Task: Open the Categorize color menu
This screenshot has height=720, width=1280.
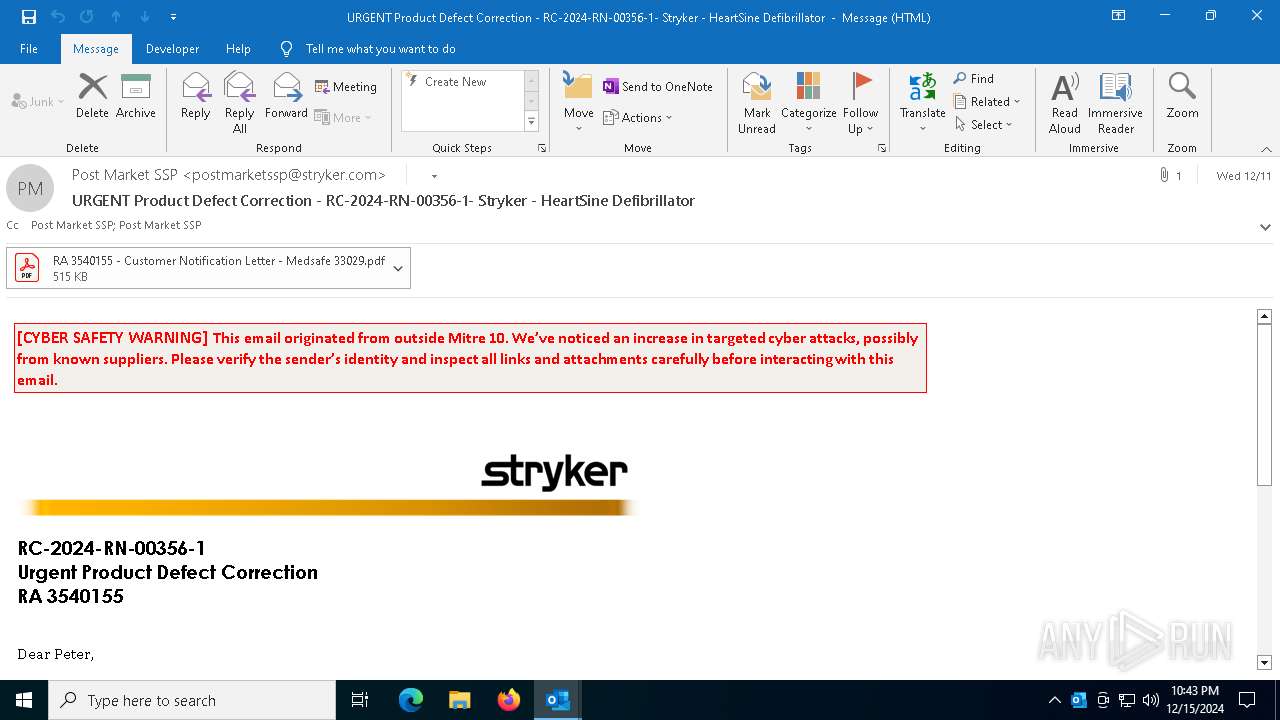Action: 808,102
